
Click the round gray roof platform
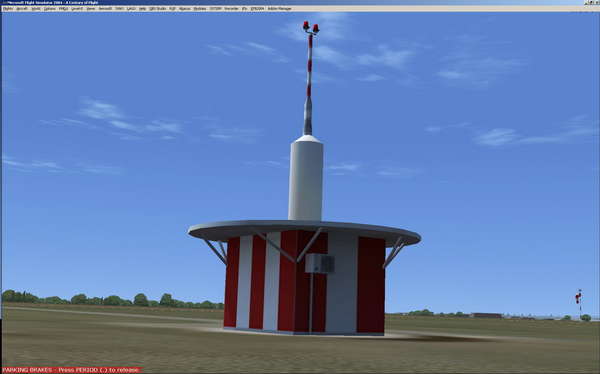(x=304, y=233)
